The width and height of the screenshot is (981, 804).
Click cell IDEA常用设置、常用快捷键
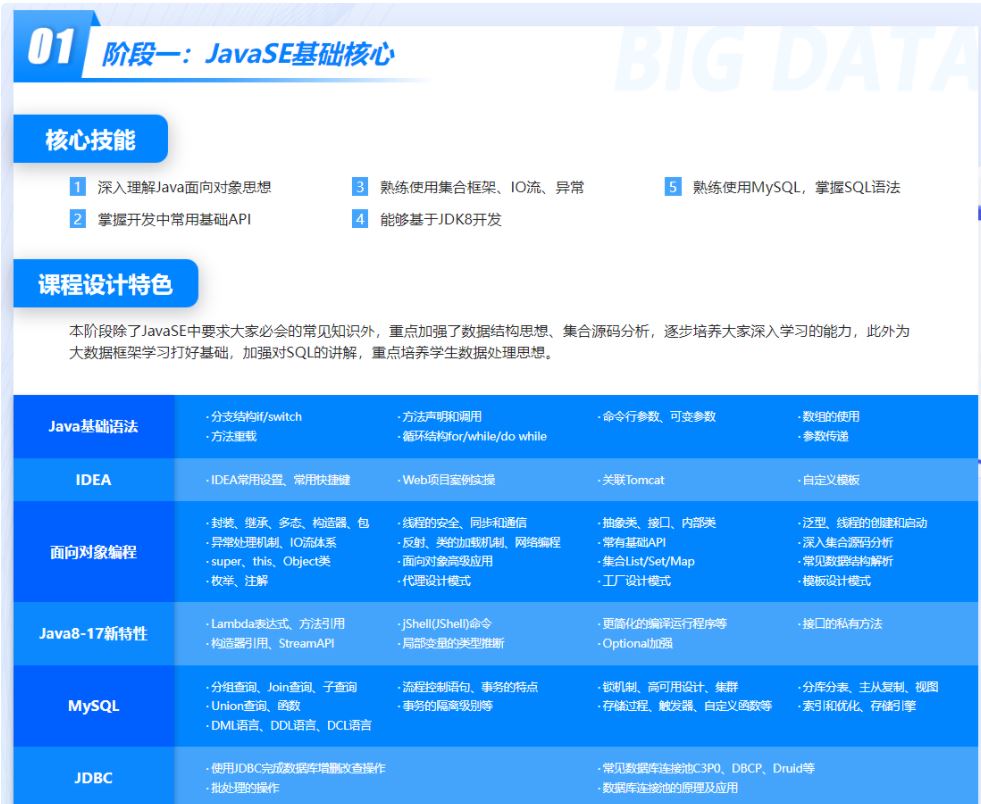point(278,480)
